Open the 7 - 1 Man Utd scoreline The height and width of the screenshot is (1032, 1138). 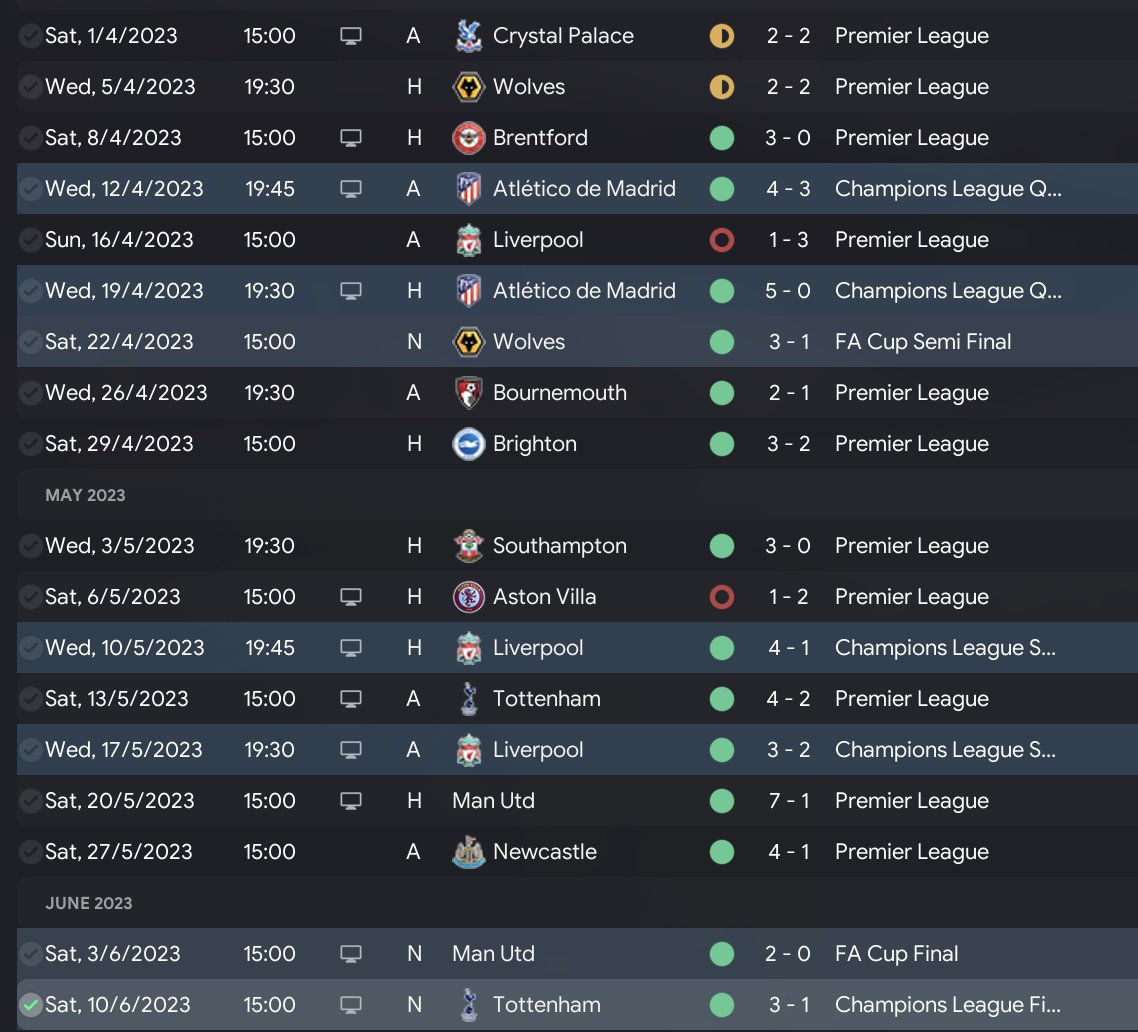(788, 801)
